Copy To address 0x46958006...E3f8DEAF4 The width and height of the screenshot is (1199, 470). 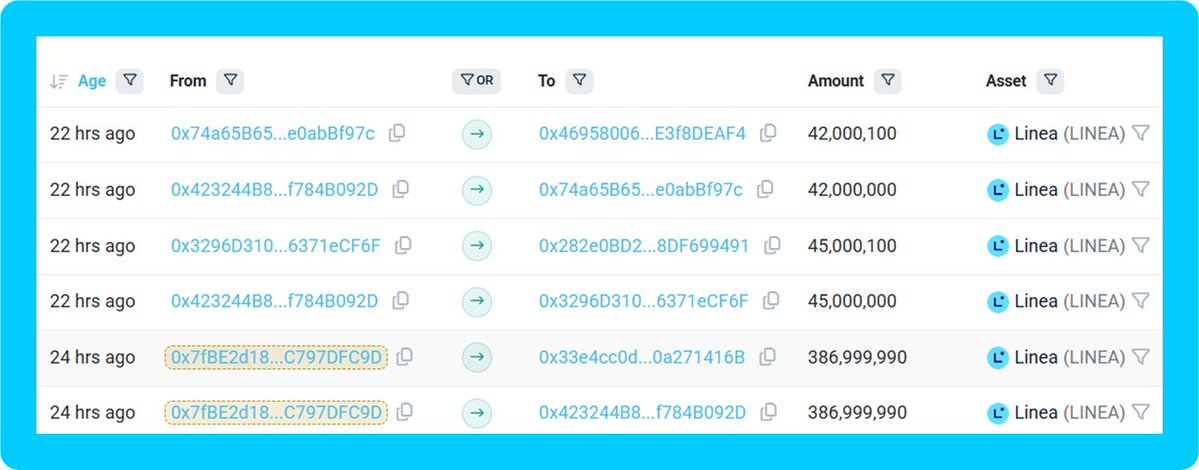click(x=768, y=133)
